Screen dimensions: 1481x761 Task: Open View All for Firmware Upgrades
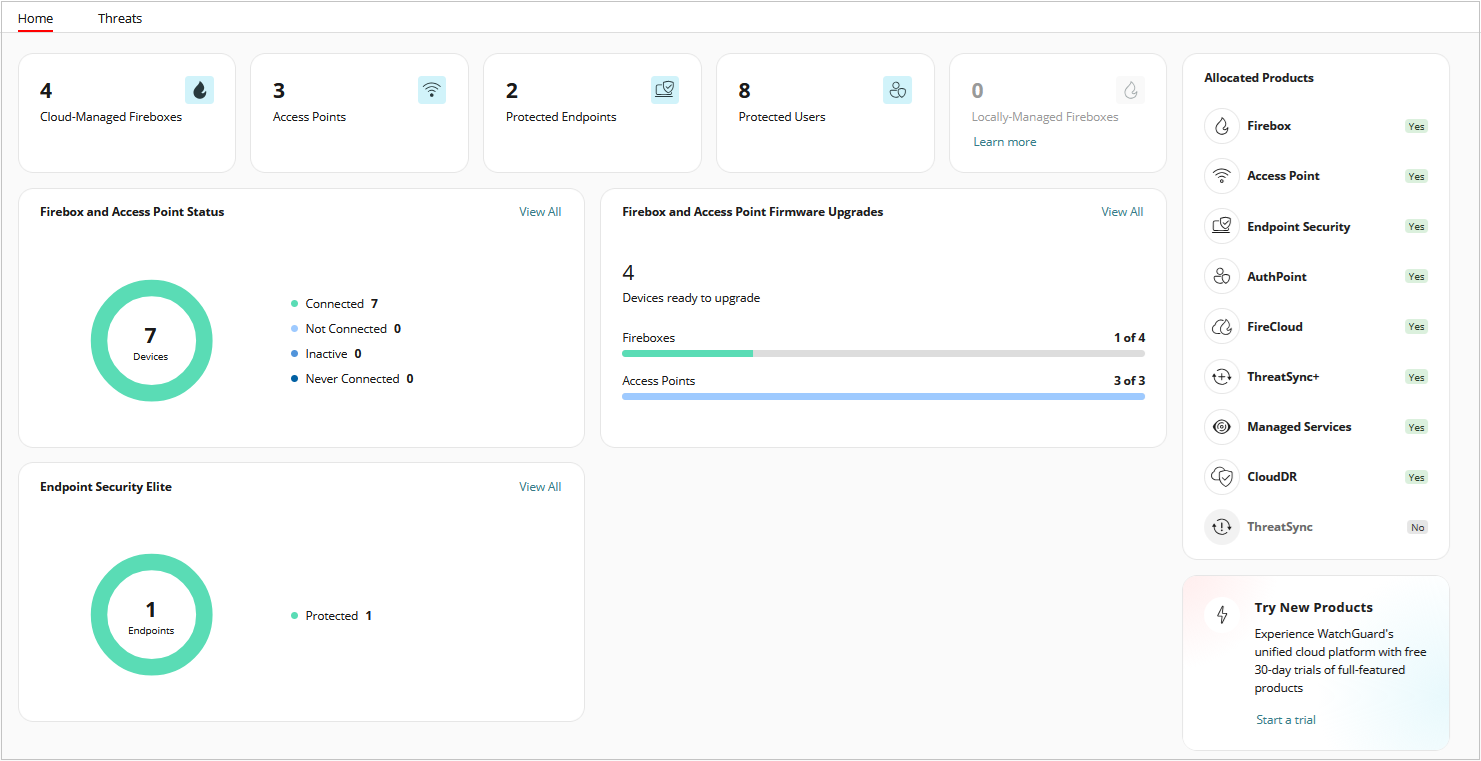pyautogui.click(x=1122, y=212)
